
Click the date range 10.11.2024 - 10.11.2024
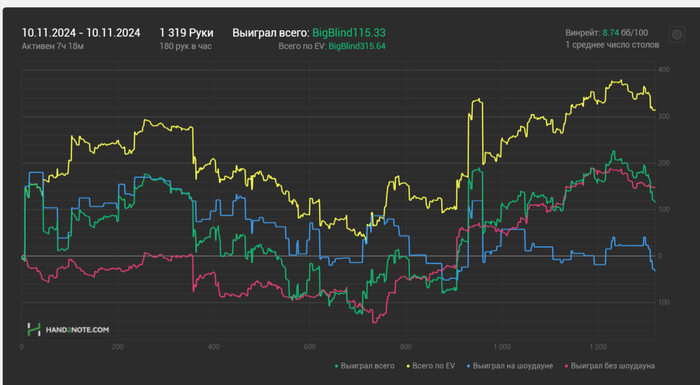(81, 33)
